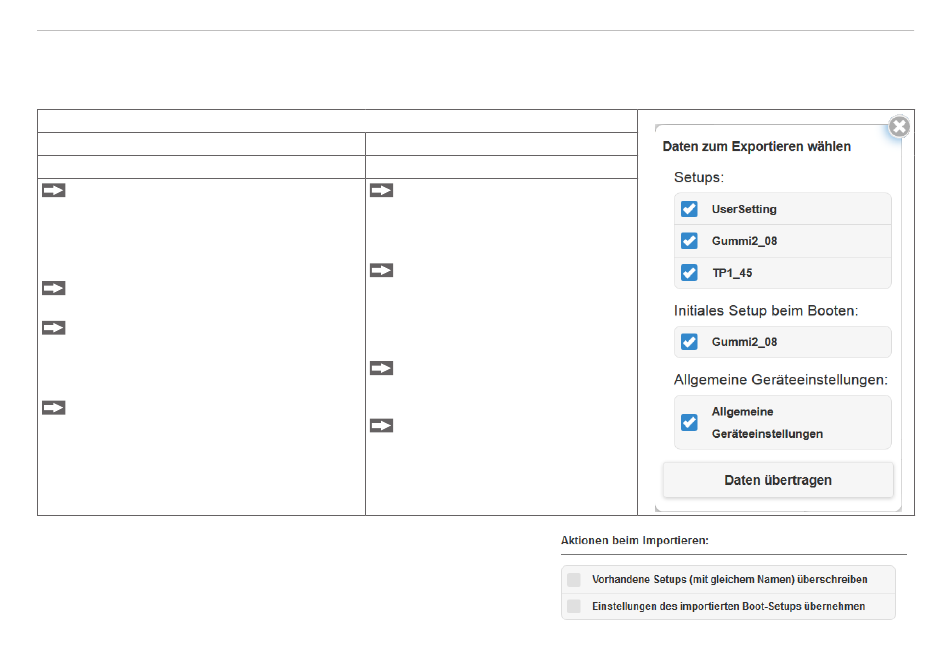This screenshot has height=665, width=950.
Task: Click the last arrow icon in left column
Action: 53,408
